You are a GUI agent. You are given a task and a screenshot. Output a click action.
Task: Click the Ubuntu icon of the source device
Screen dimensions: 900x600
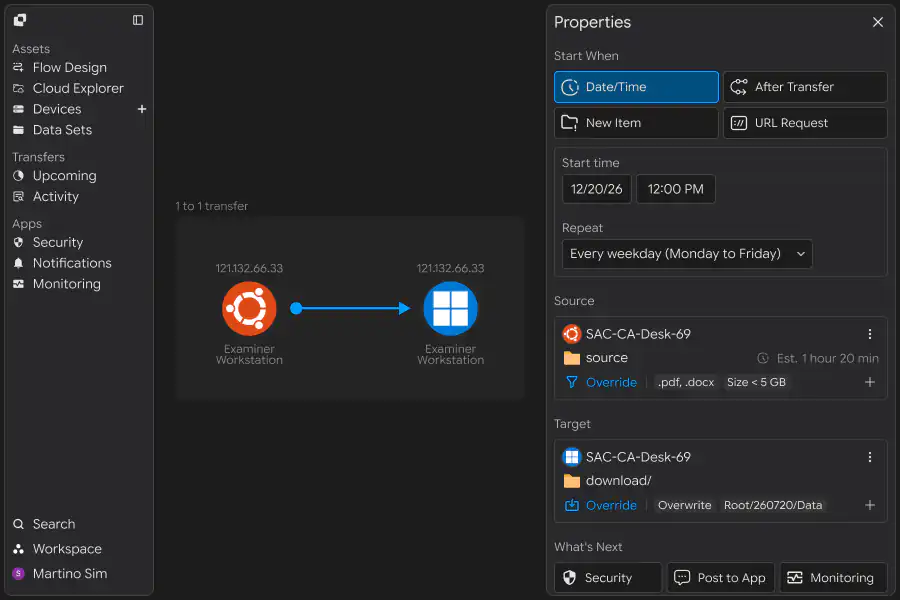[x=572, y=334]
